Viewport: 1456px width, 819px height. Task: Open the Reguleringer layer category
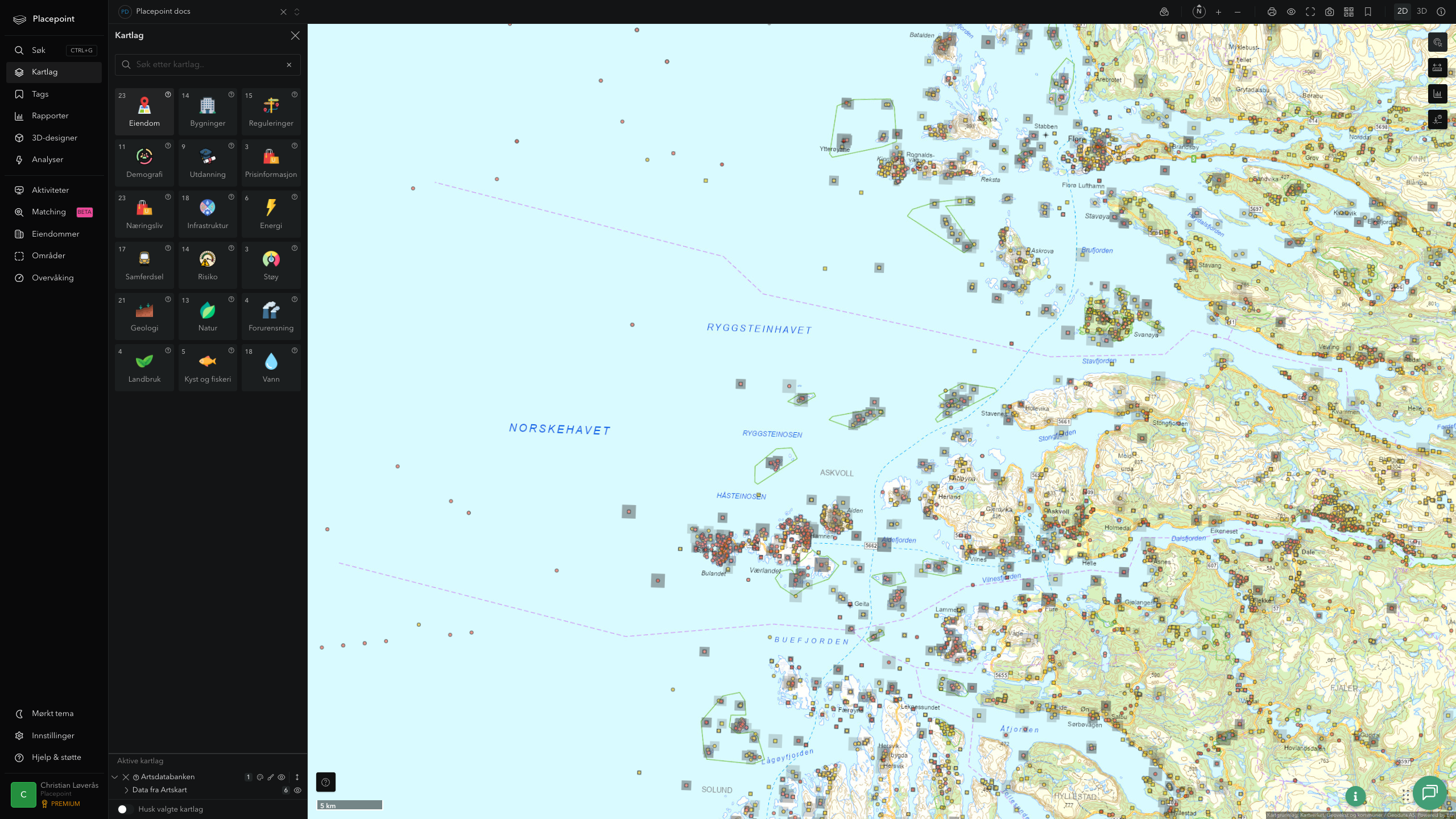271,111
